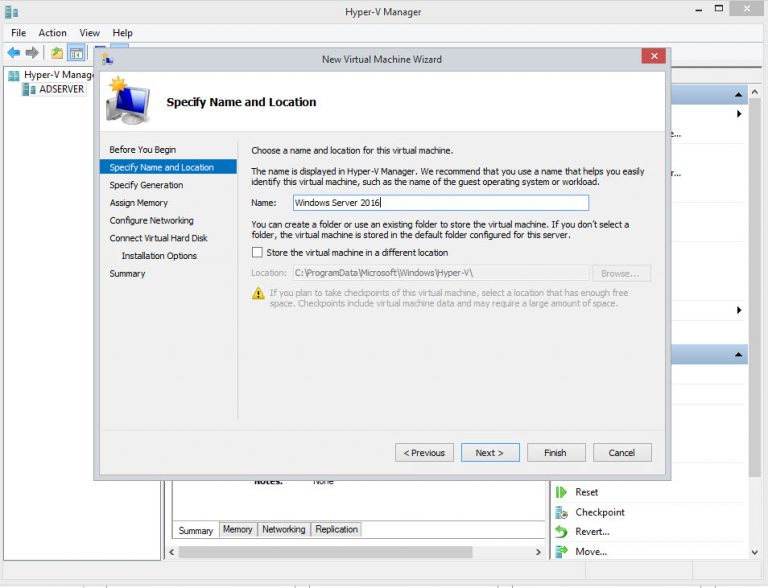Click the horizontal scrollbar in details pane
The height and width of the screenshot is (588, 768).
coord(325,552)
